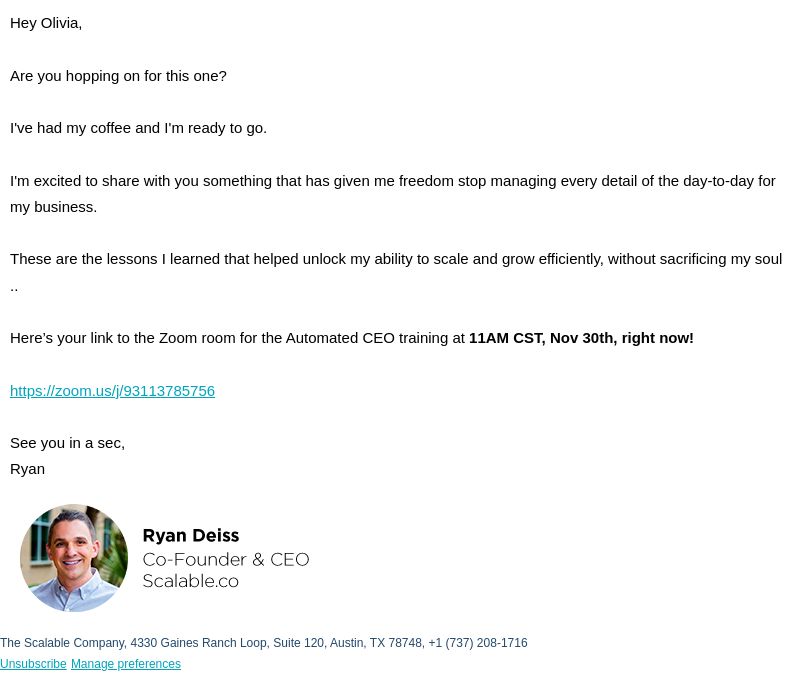
Task: Click the "I've had my coffee" sentence
Action: pyautogui.click(x=138, y=128)
